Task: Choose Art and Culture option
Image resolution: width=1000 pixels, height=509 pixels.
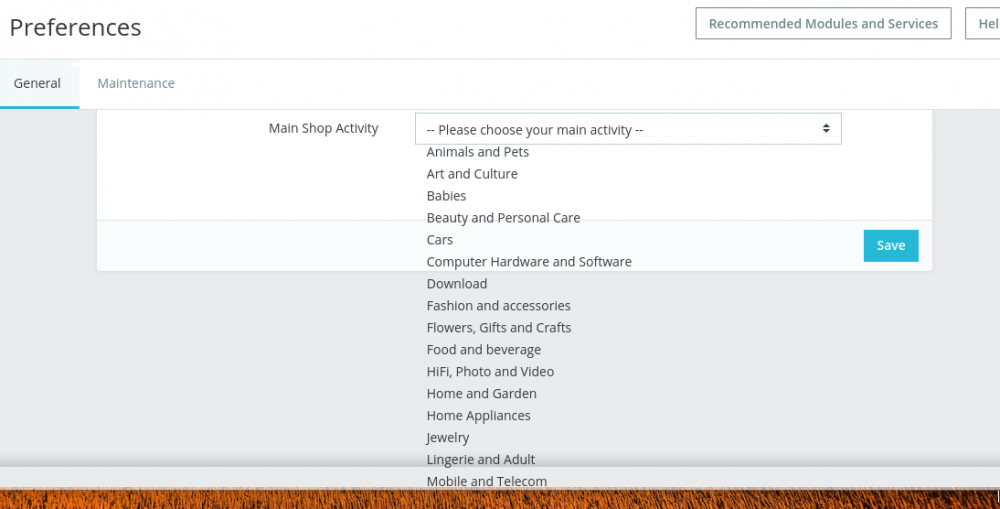Action: [x=472, y=174]
